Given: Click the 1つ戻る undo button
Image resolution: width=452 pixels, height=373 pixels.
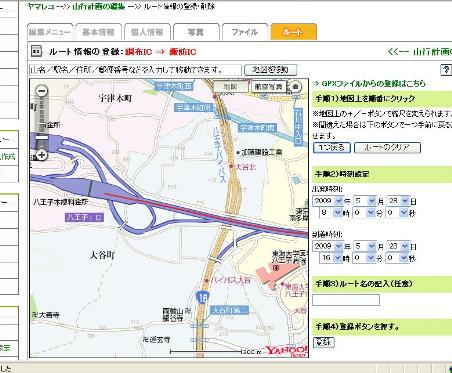Looking at the screenshot, I should [332, 147].
